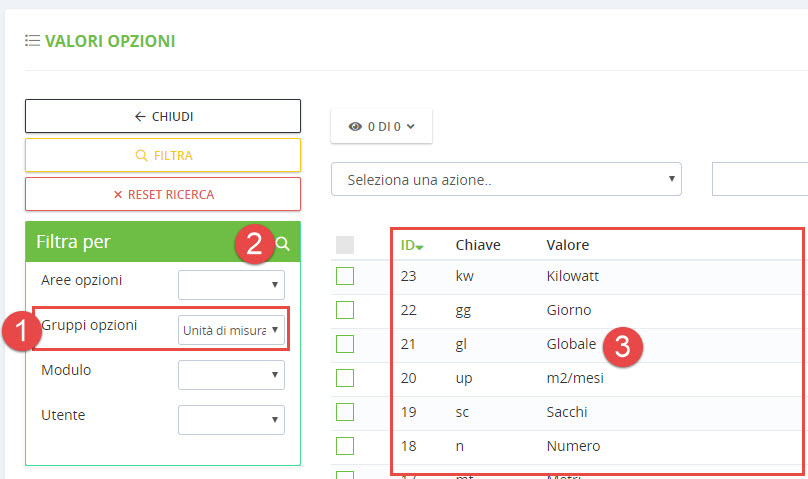The width and height of the screenshot is (808, 479).
Task: Click the yellow FILTRA button
Action: coord(162,155)
